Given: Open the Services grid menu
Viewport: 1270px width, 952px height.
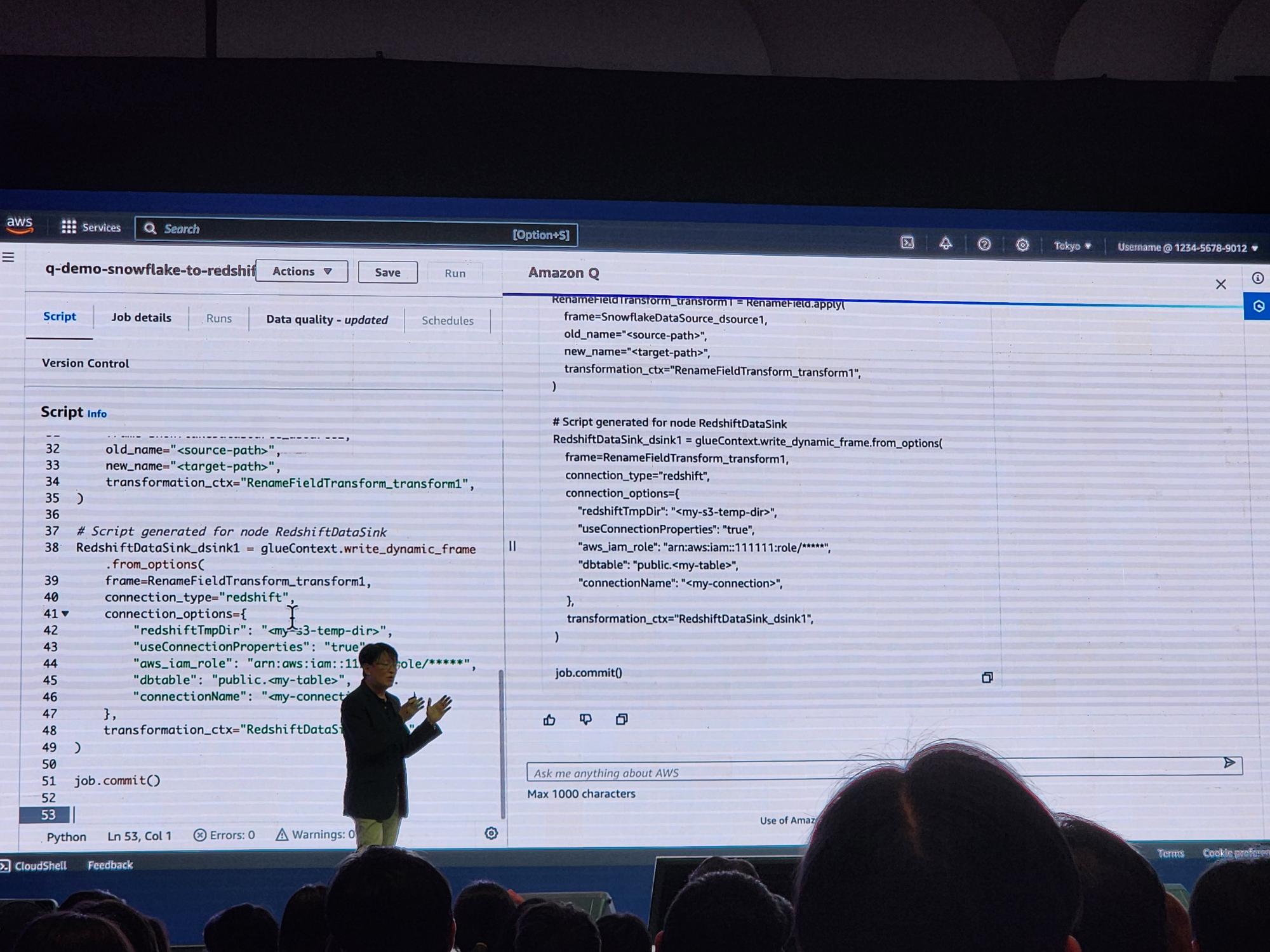Looking at the screenshot, I should tap(69, 227).
